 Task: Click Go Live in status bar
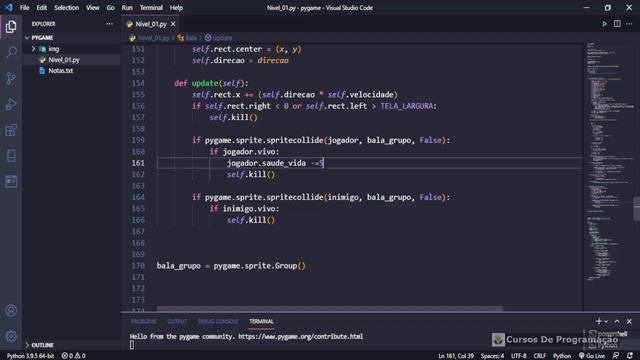pyautogui.click(x=592, y=356)
